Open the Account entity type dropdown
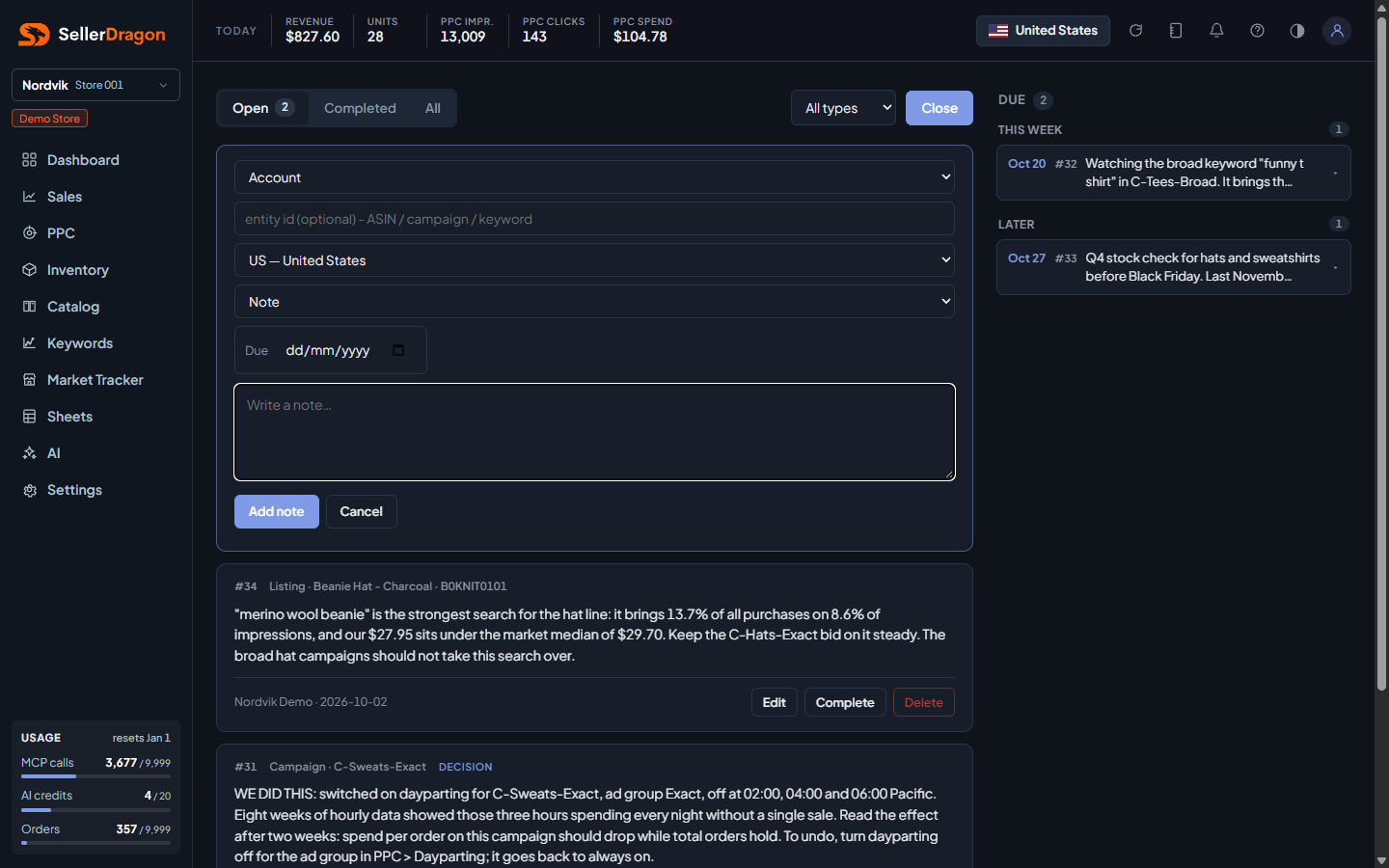This screenshot has height=868, width=1389. pyautogui.click(x=594, y=177)
